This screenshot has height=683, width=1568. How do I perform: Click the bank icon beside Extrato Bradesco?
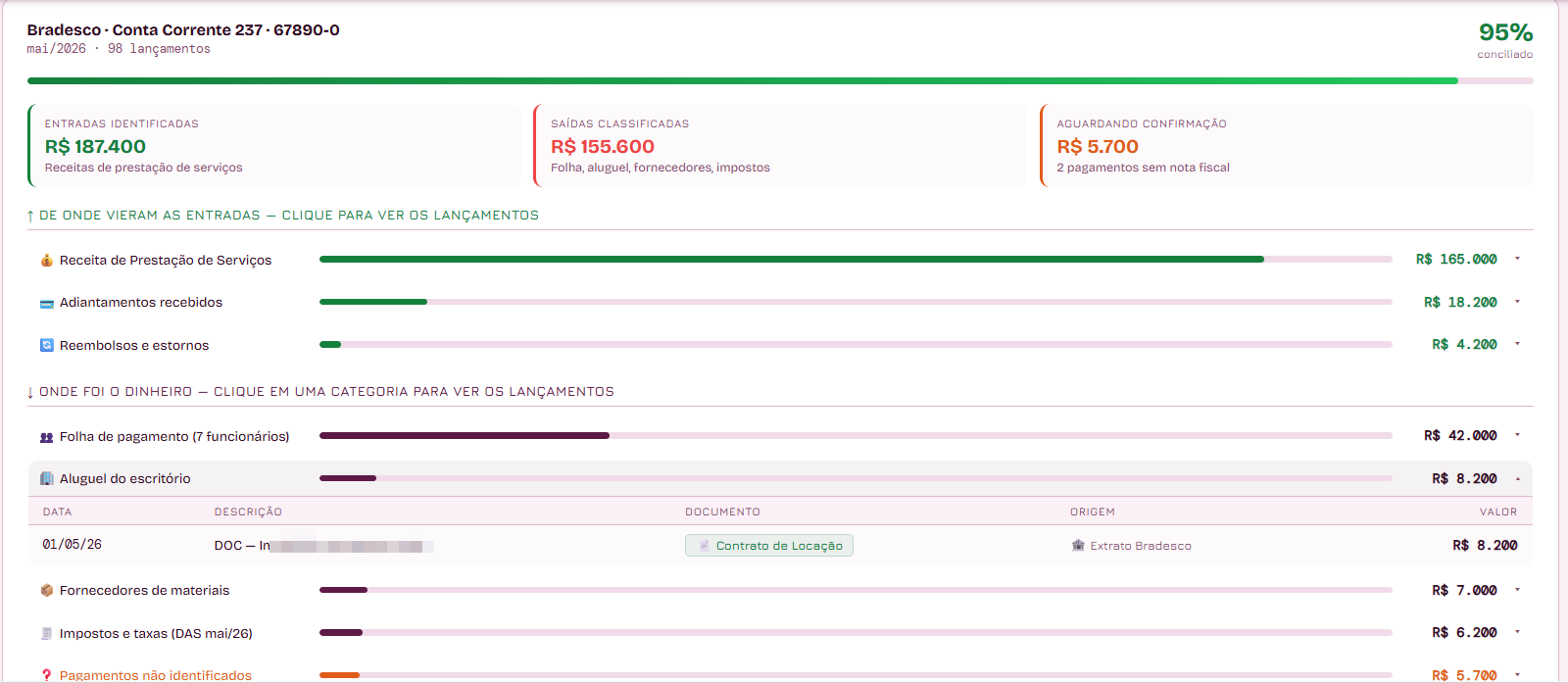pos(1078,546)
